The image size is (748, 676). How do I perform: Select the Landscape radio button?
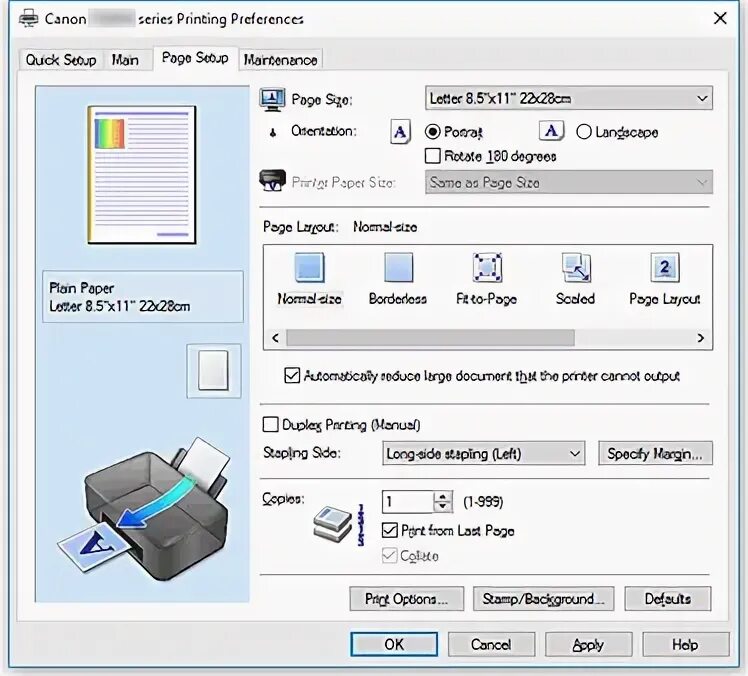(584, 132)
